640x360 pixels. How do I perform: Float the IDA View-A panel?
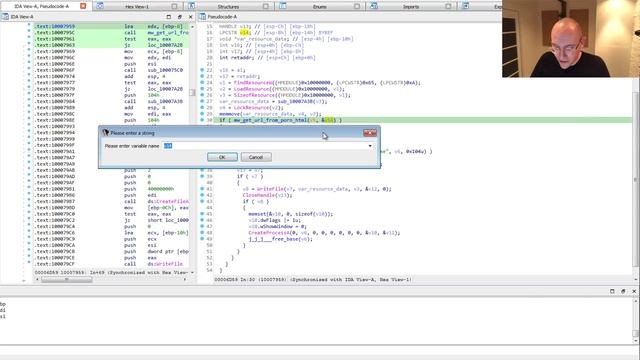pos(180,17)
